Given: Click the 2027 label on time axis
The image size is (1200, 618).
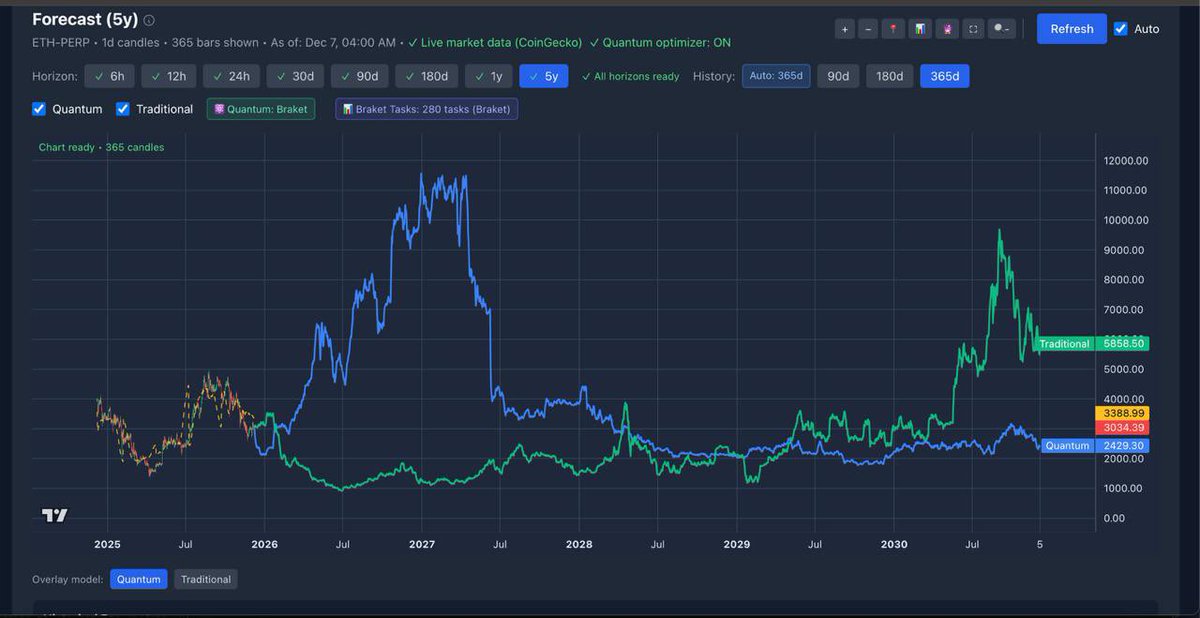Looking at the screenshot, I should tap(422, 545).
